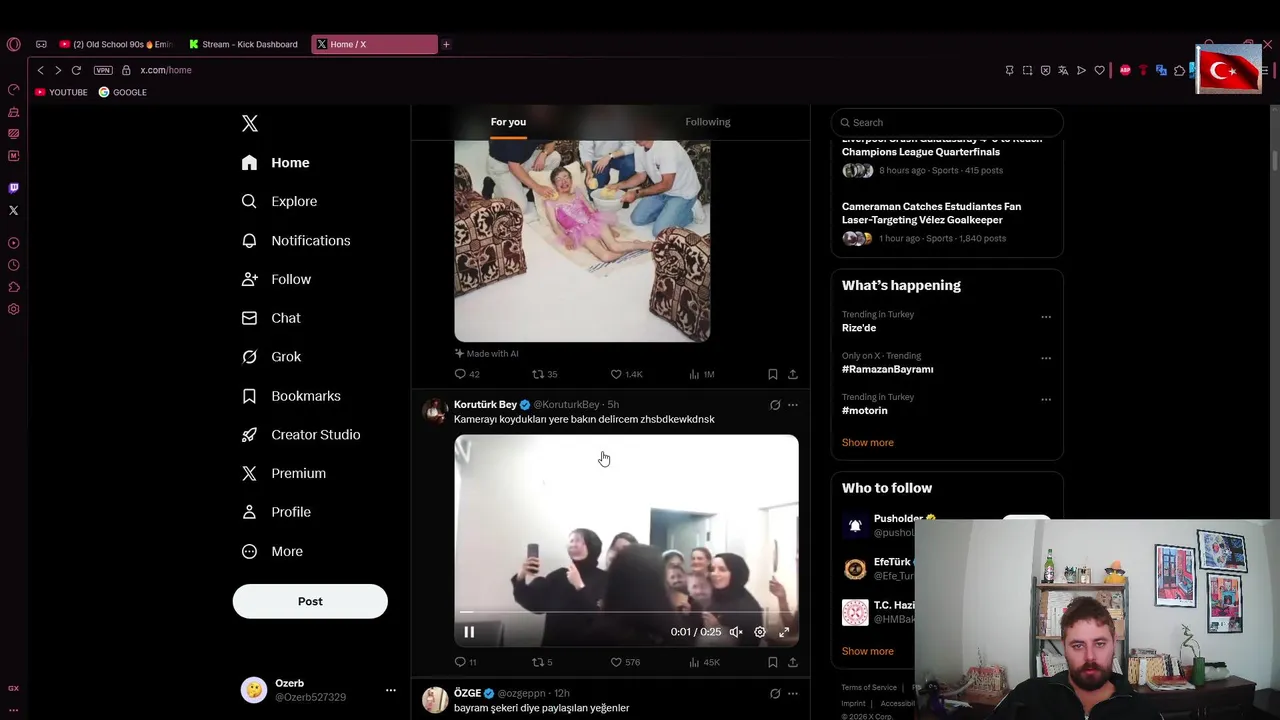Screen dimensions: 1280x720
Task: Open the ABP adblock extension
Action: point(1125,70)
